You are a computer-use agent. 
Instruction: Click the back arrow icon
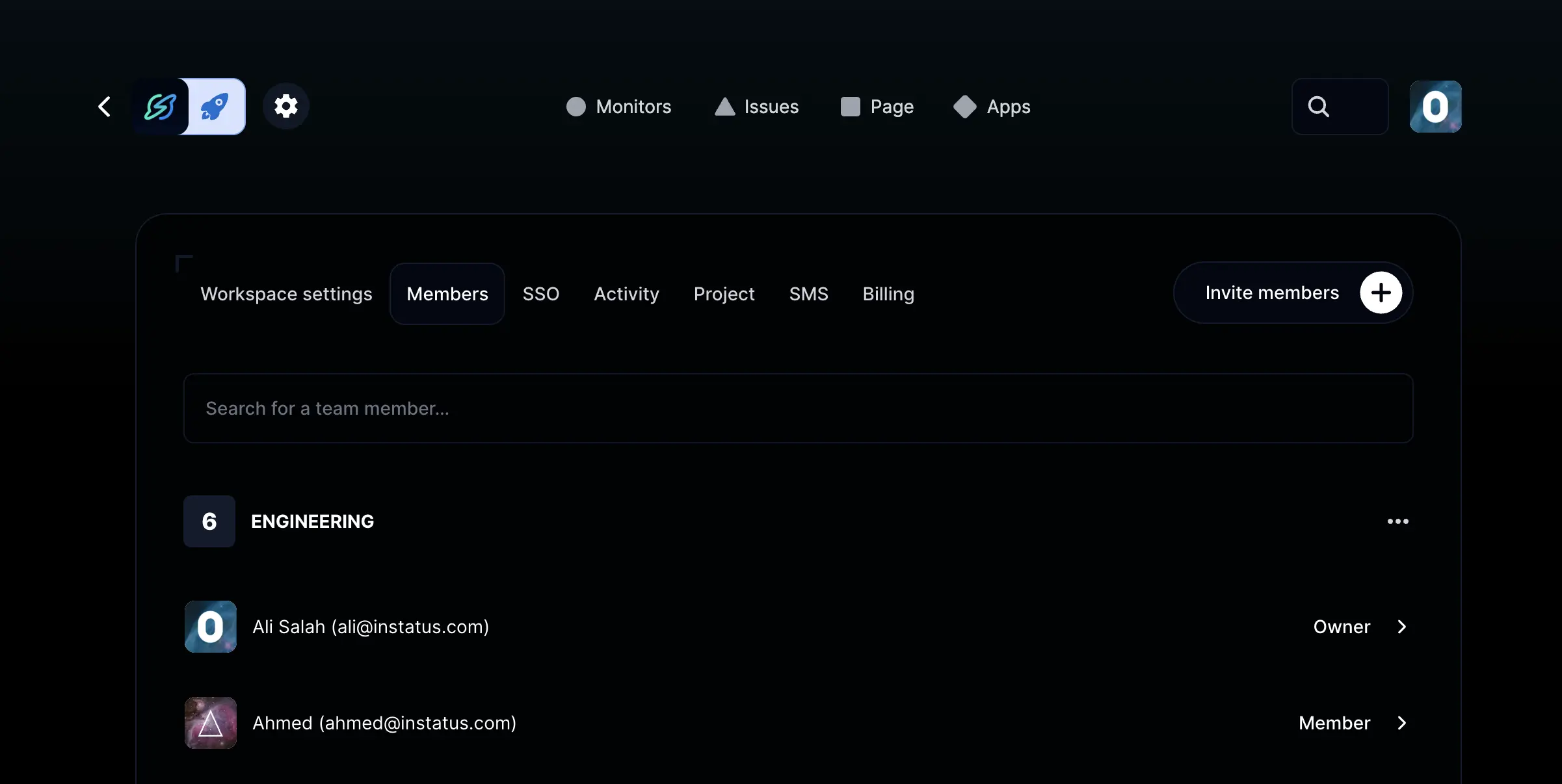(x=105, y=107)
